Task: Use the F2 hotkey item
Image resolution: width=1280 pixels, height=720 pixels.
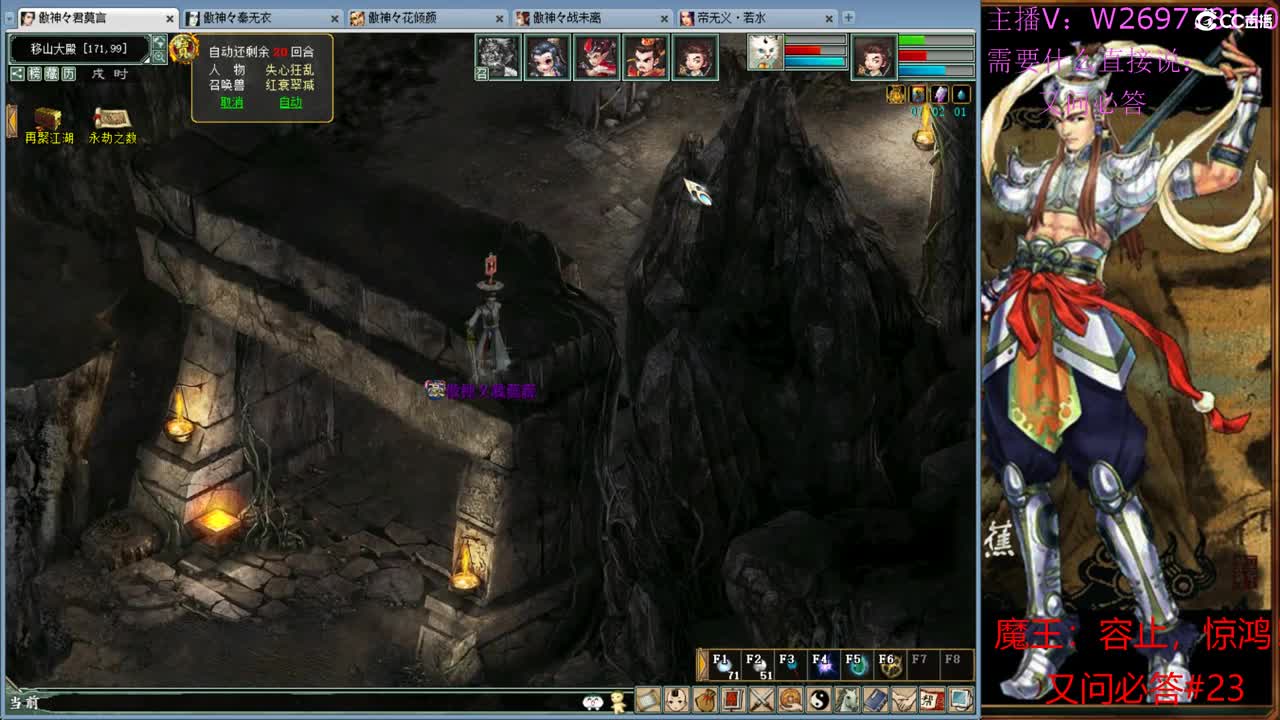Action: pyautogui.click(x=757, y=666)
